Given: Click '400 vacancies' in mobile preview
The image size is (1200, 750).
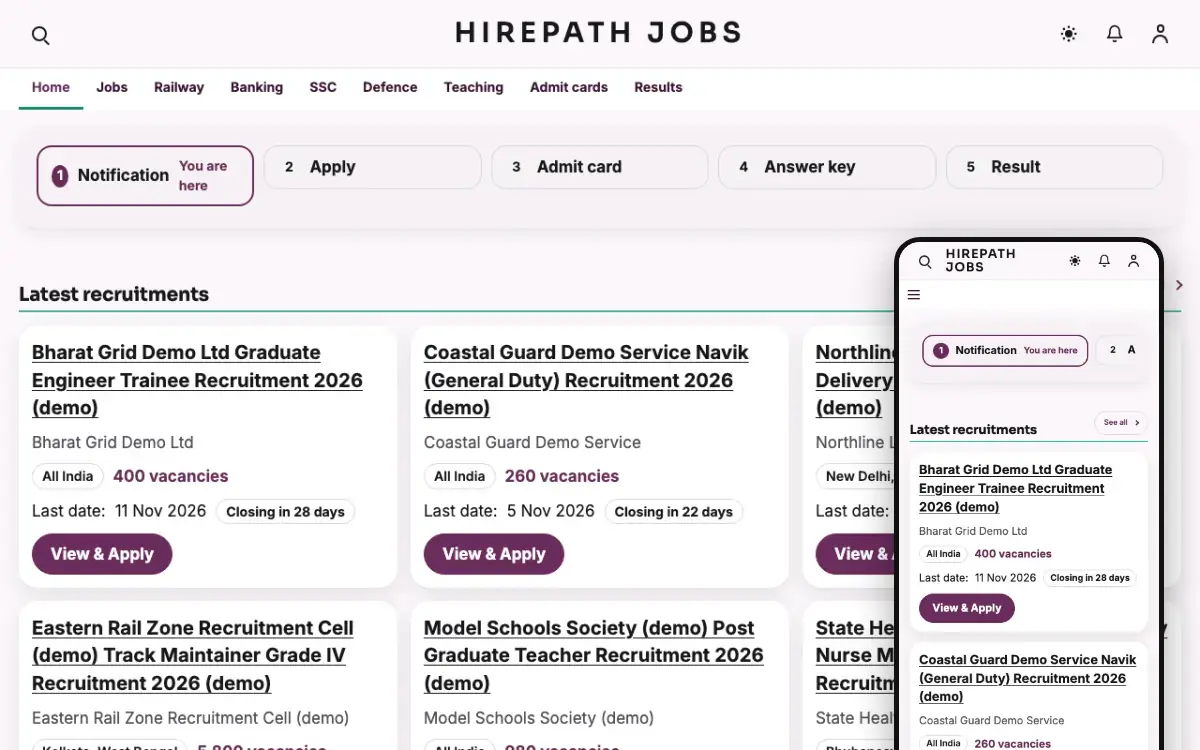Looking at the screenshot, I should pyautogui.click(x=1013, y=554).
